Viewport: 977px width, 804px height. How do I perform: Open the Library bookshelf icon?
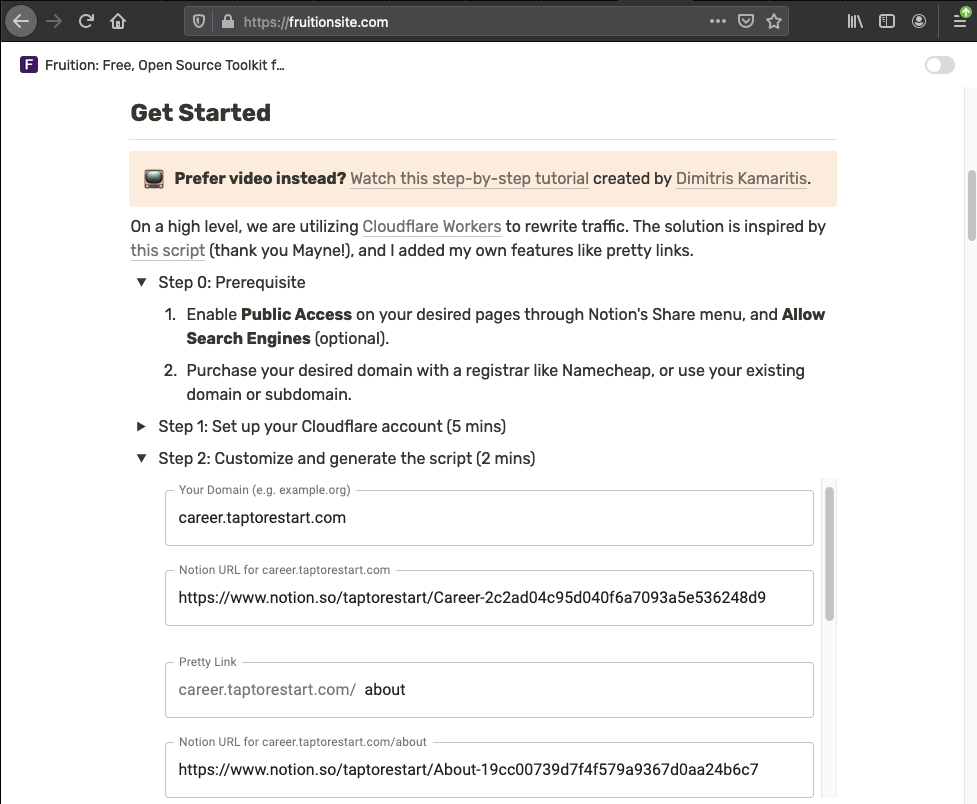click(x=855, y=21)
